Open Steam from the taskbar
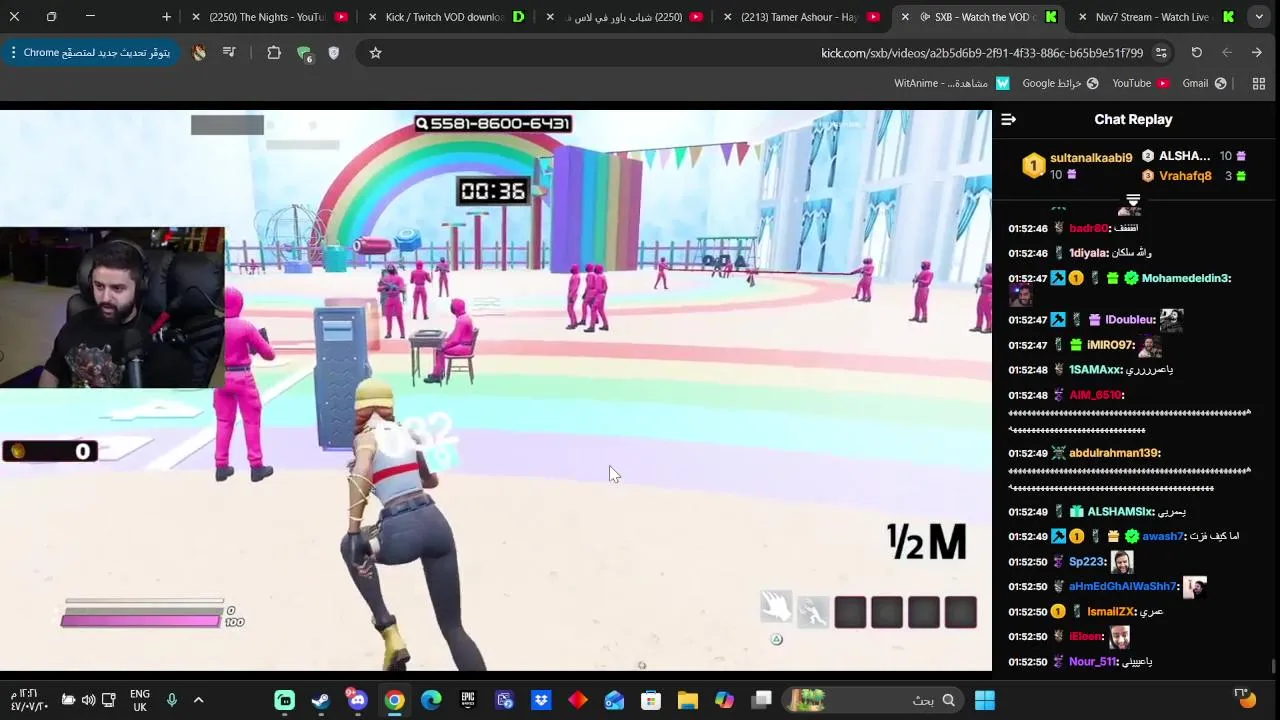 (321, 700)
